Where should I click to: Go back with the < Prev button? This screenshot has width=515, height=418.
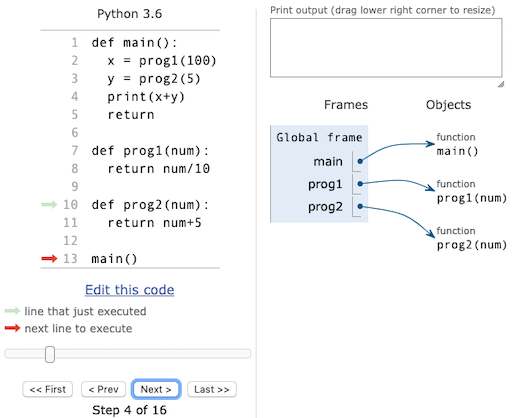point(103,389)
